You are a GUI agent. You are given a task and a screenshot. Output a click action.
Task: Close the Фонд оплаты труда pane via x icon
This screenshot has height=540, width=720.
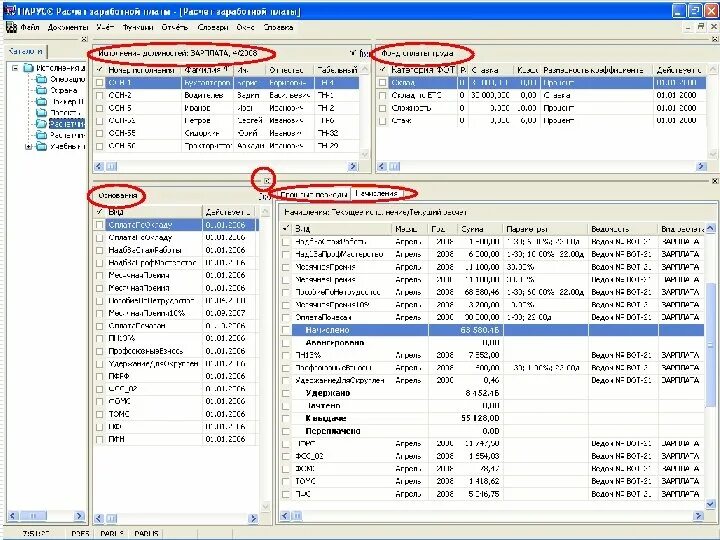pyautogui.click(x=714, y=39)
